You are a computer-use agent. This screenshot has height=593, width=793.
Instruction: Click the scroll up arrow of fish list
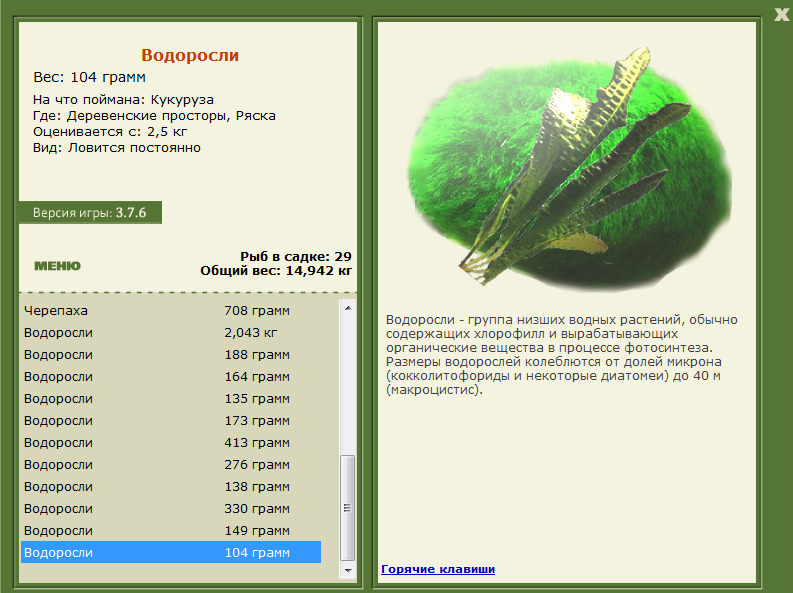[348, 308]
